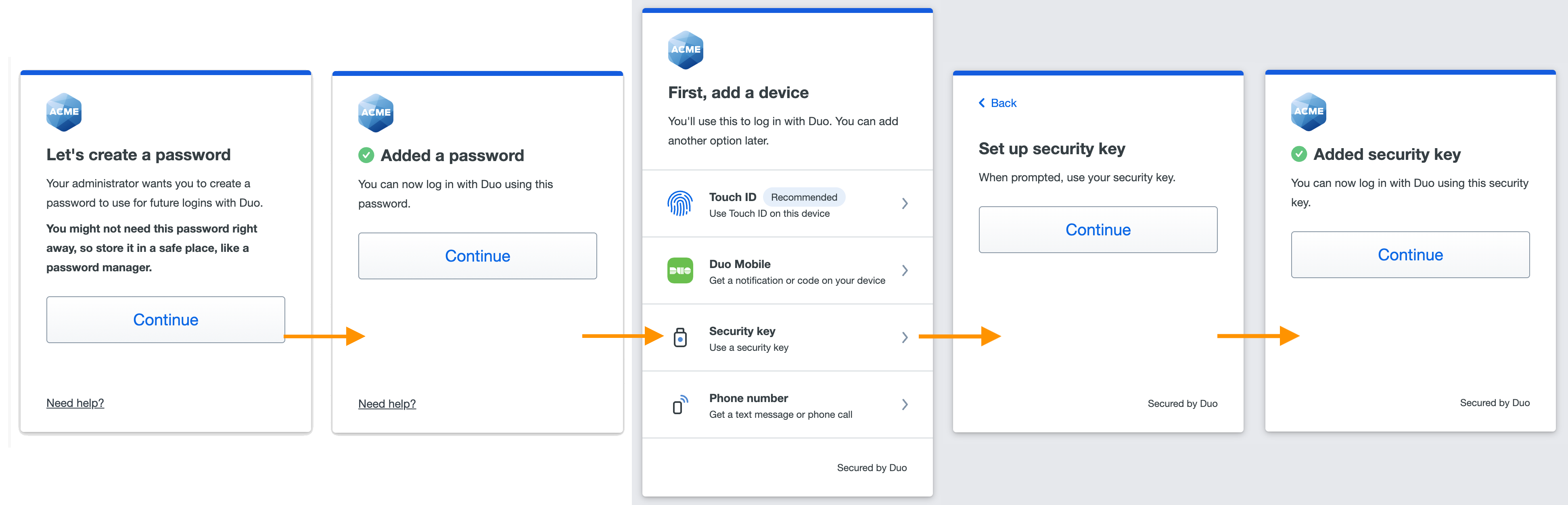This screenshot has height=505, width=1568.
Task: Click the ACME logo on the add device card
Action: [686, 49]
